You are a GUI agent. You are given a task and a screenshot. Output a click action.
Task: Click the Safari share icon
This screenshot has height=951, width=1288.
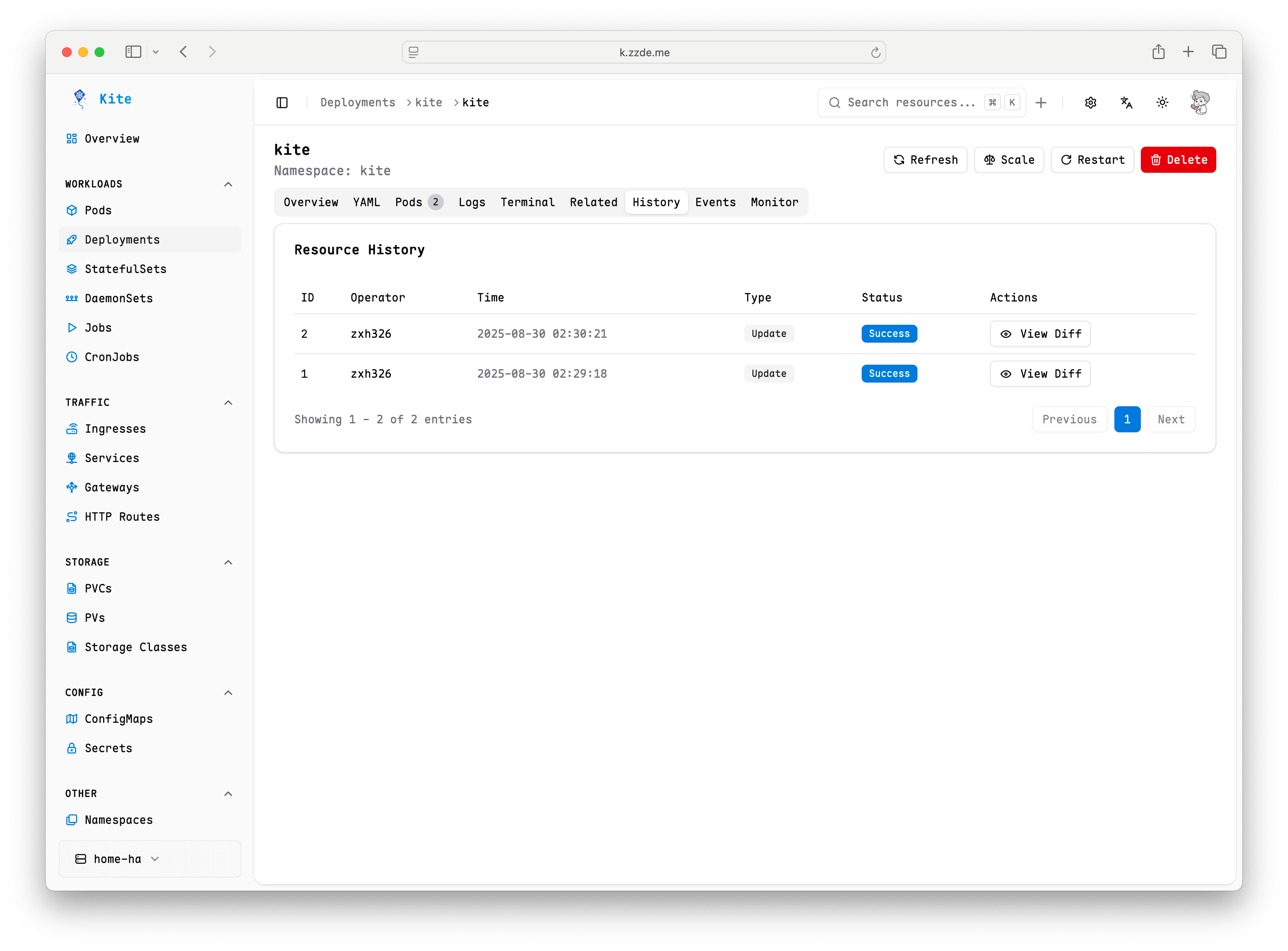(1158, 52)
